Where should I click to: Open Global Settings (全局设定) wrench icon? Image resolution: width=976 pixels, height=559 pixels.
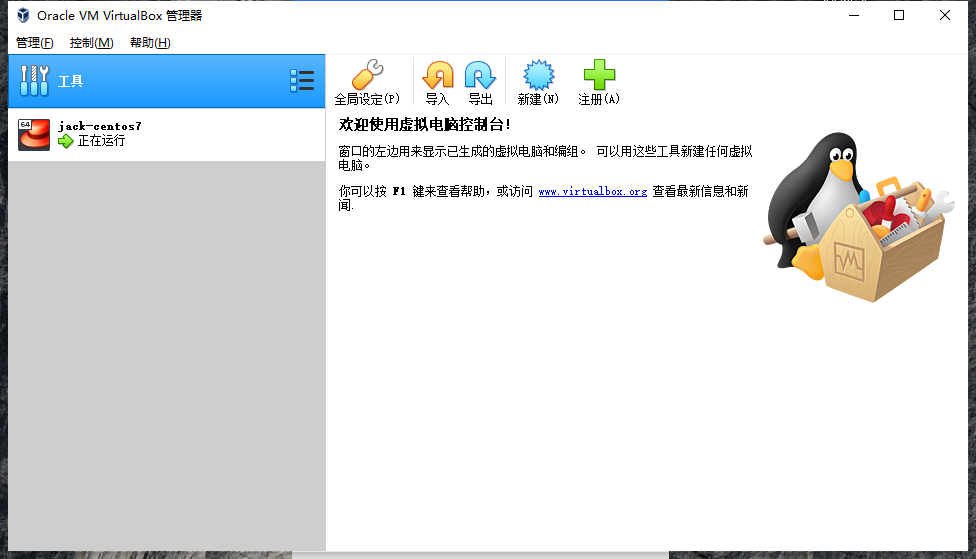click(367, 75)
